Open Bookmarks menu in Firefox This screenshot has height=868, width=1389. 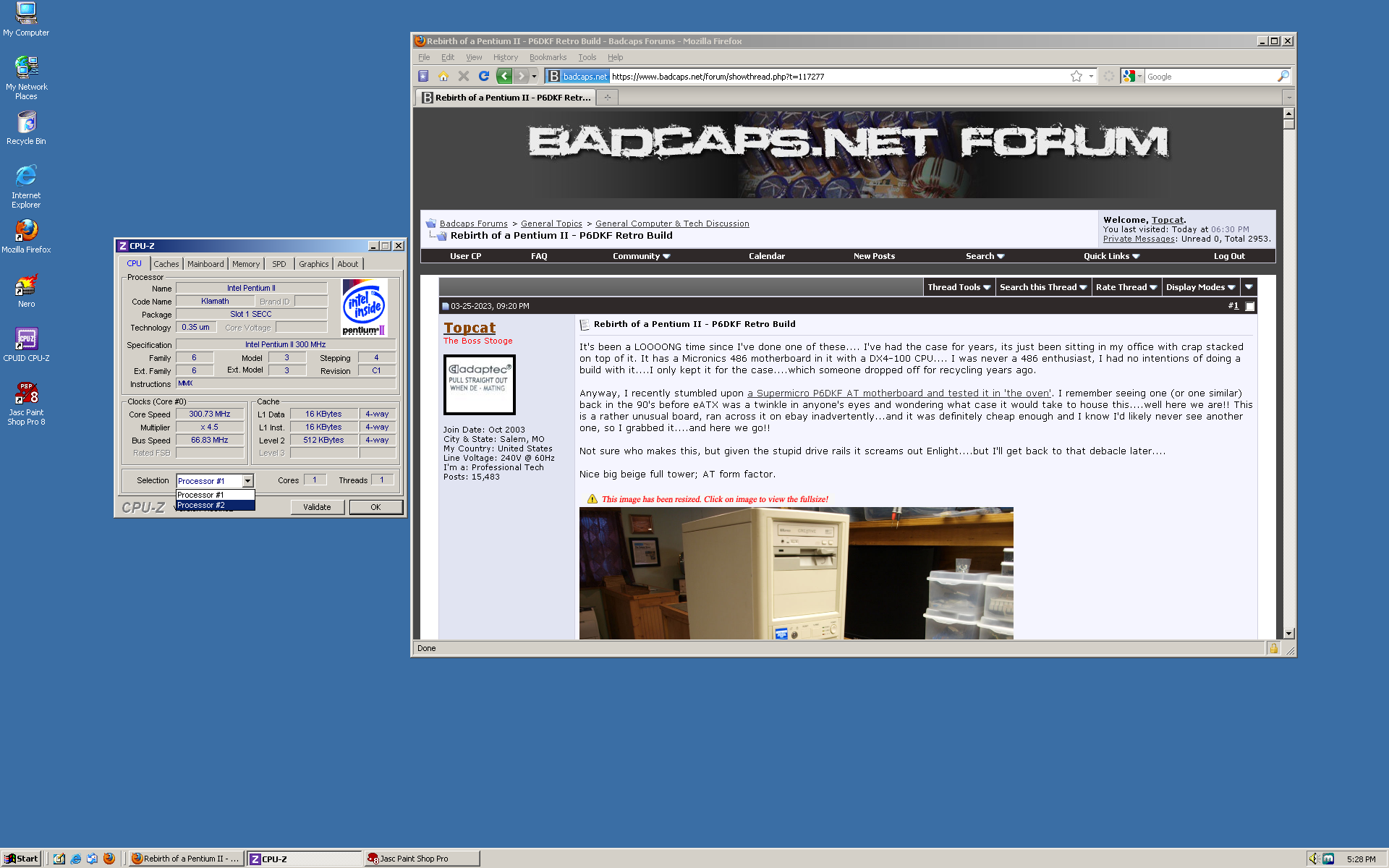548,57
